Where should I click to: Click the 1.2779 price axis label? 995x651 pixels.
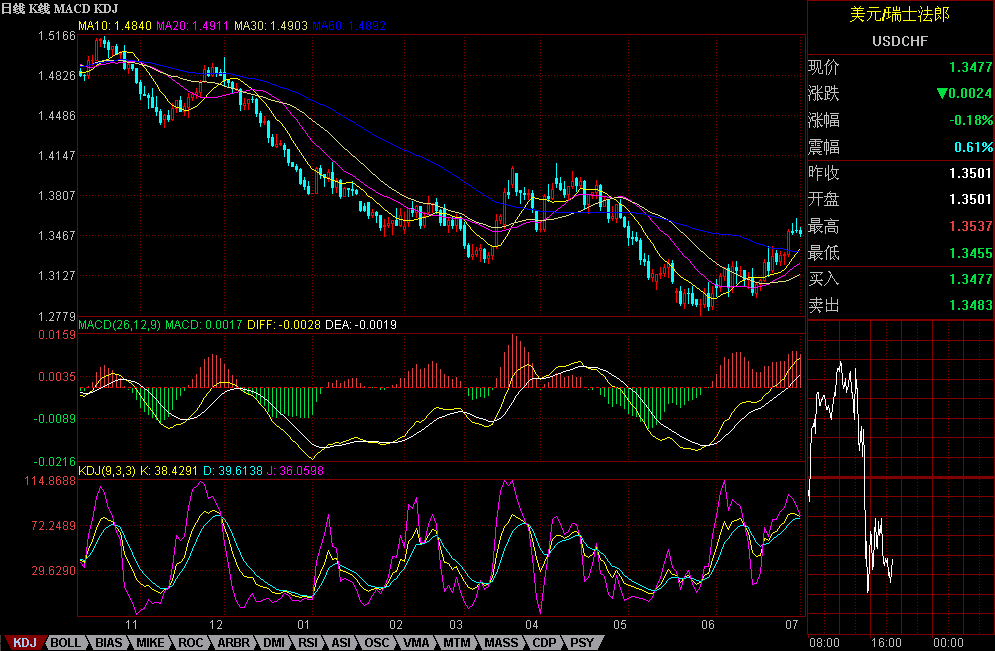click(x=56, y=316)
